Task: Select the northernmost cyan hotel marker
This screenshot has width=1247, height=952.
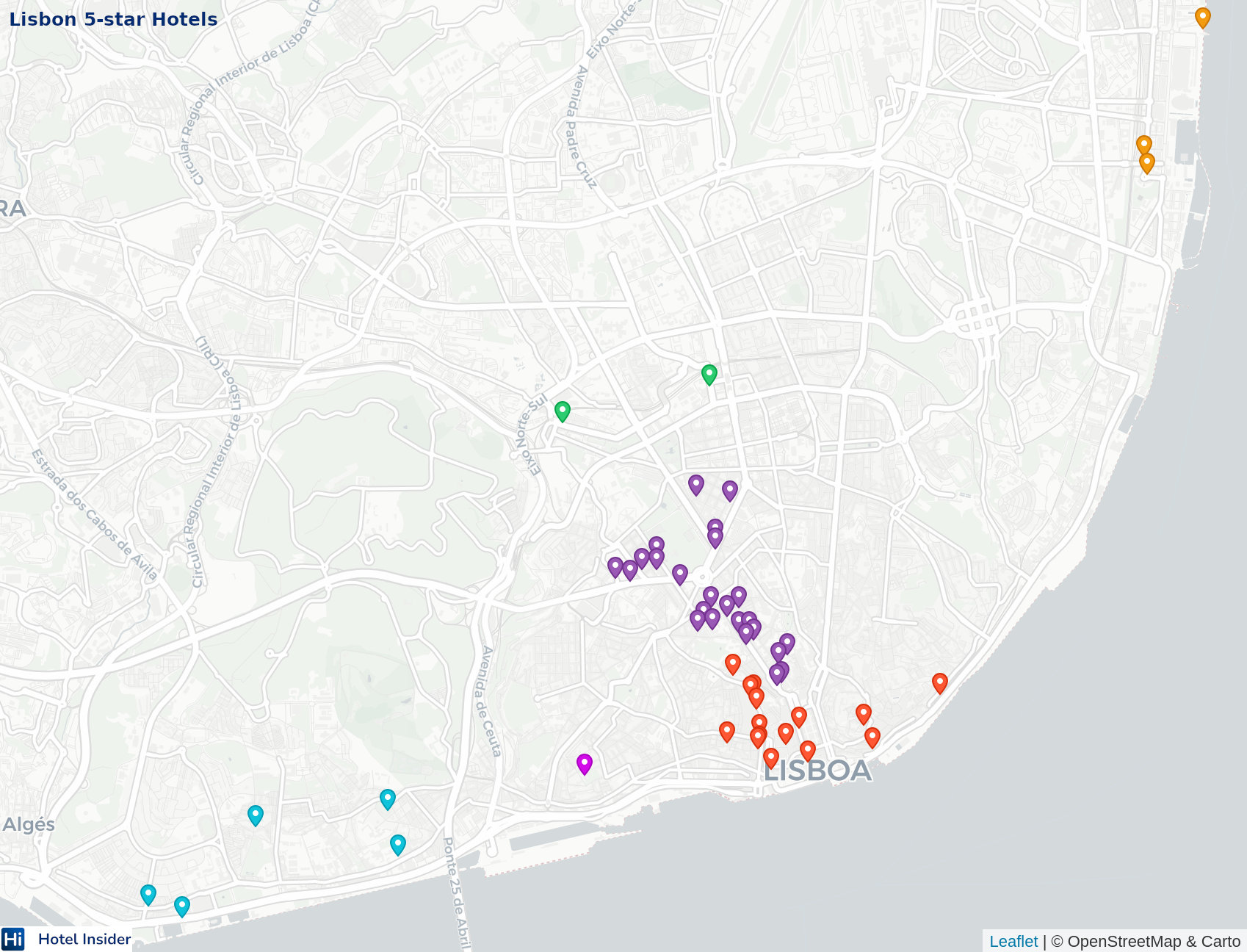Action: (388, 798)
